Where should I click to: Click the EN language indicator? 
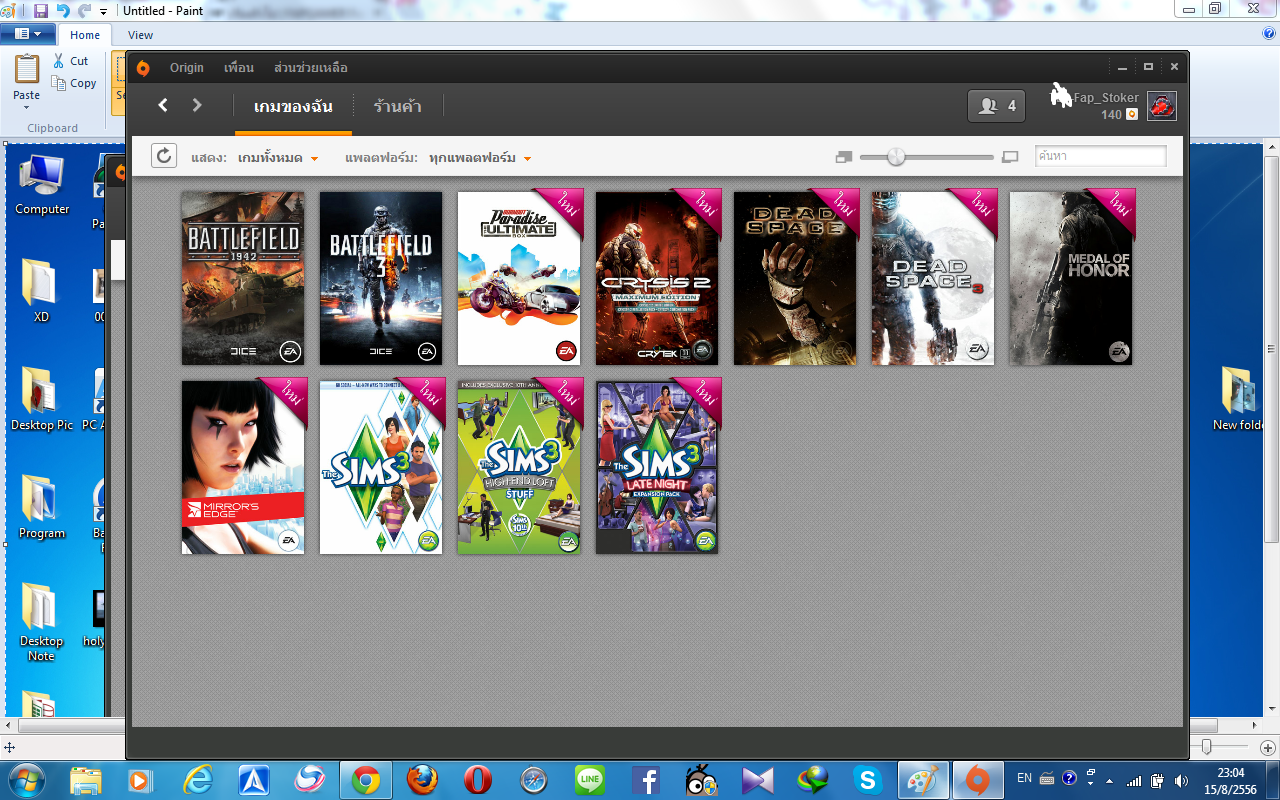pyautogui.click(x=1024, y=778)
